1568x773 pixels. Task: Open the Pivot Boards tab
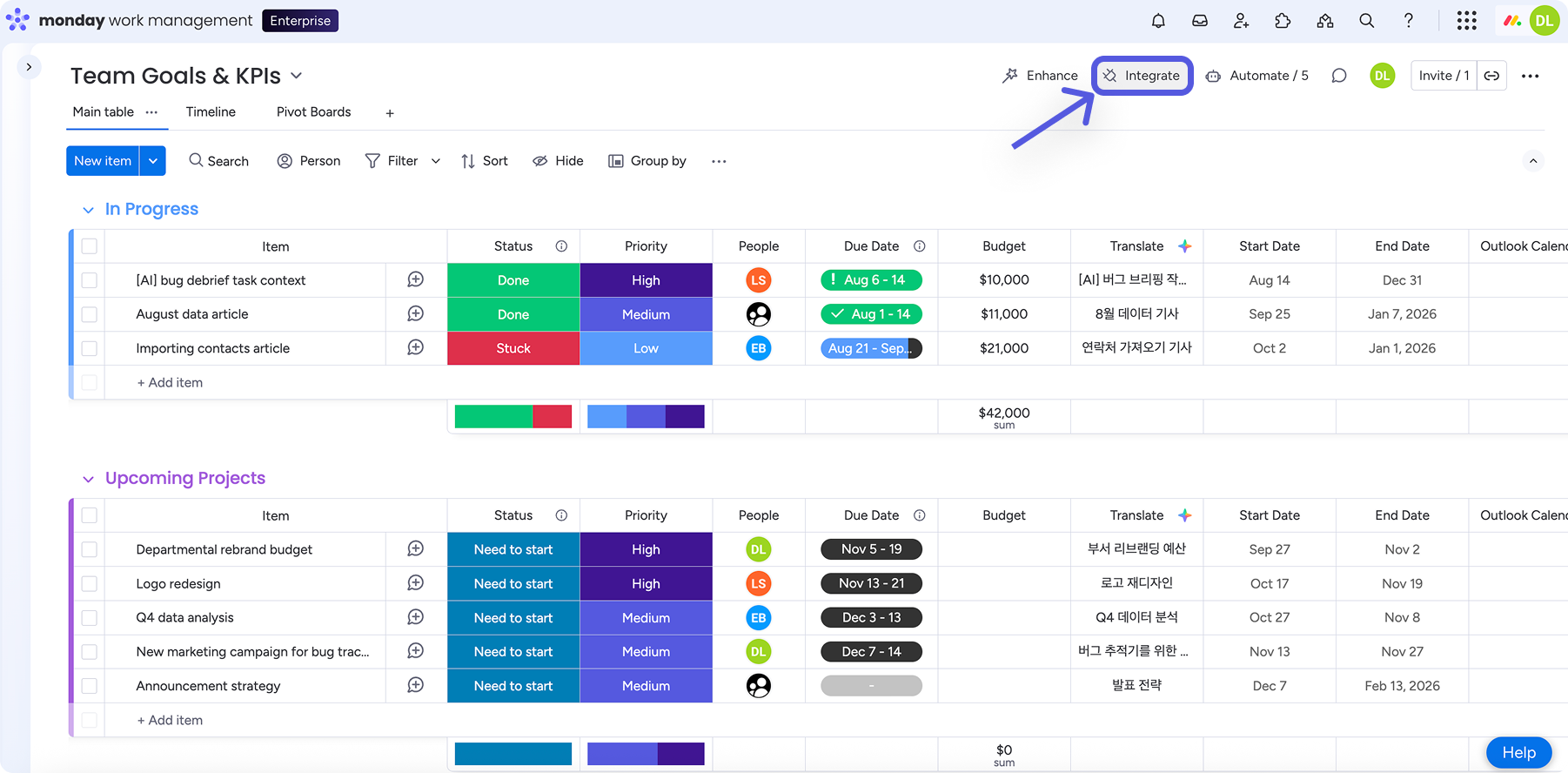click(x=313, y=112)
